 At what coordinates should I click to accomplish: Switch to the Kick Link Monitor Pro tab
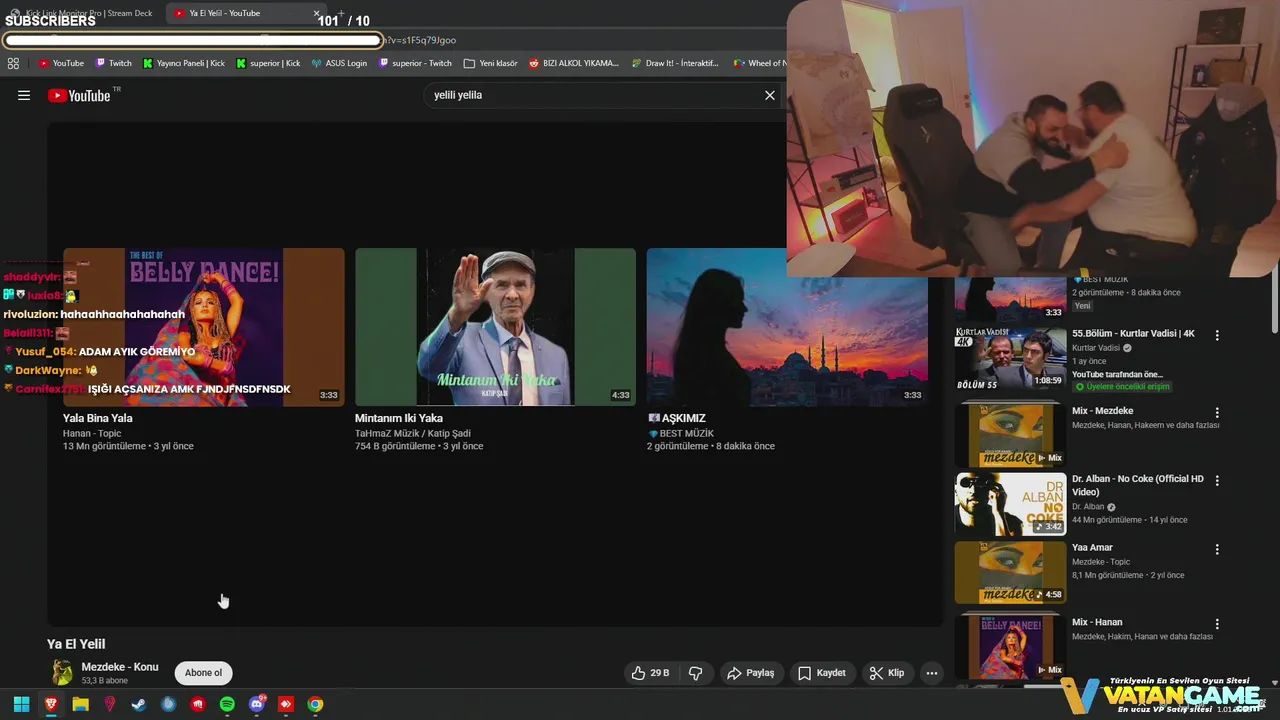click(x=82, y=13)
